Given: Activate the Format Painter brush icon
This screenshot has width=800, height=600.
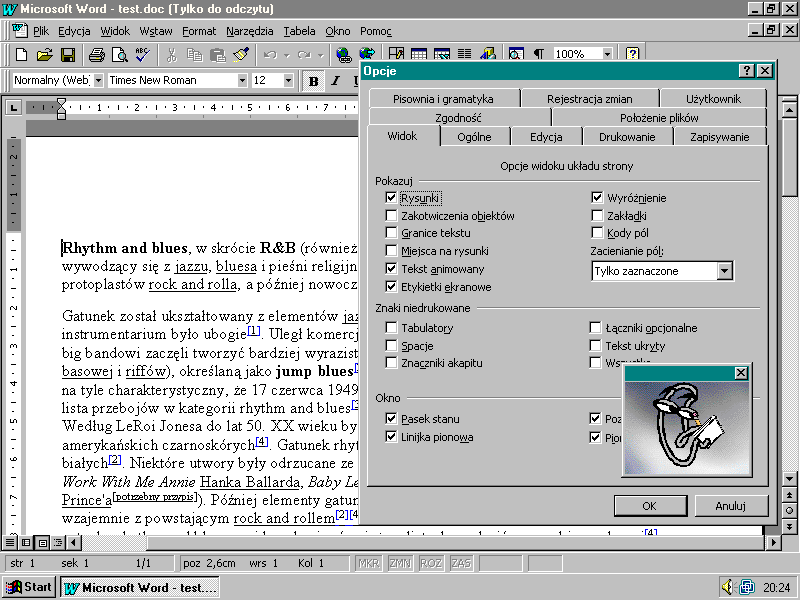Looking at the screenshot, I should tap(241, 54).
